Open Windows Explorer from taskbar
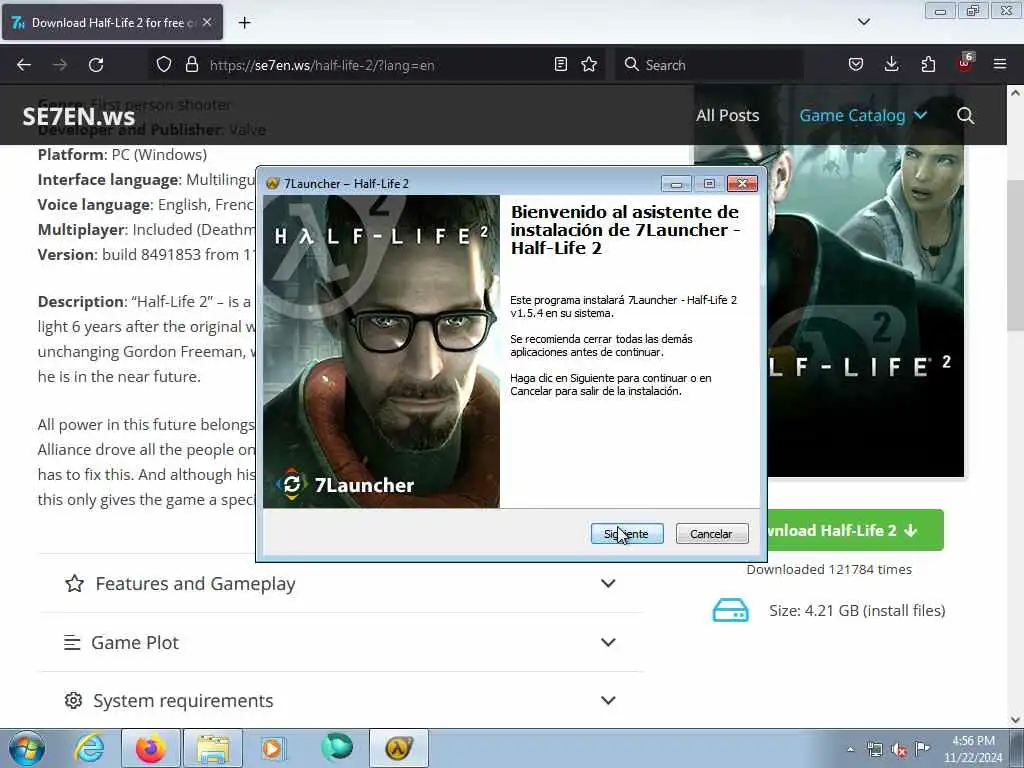Image resolution: width=1024 pixels, height=768 pixels. point(213,748)
